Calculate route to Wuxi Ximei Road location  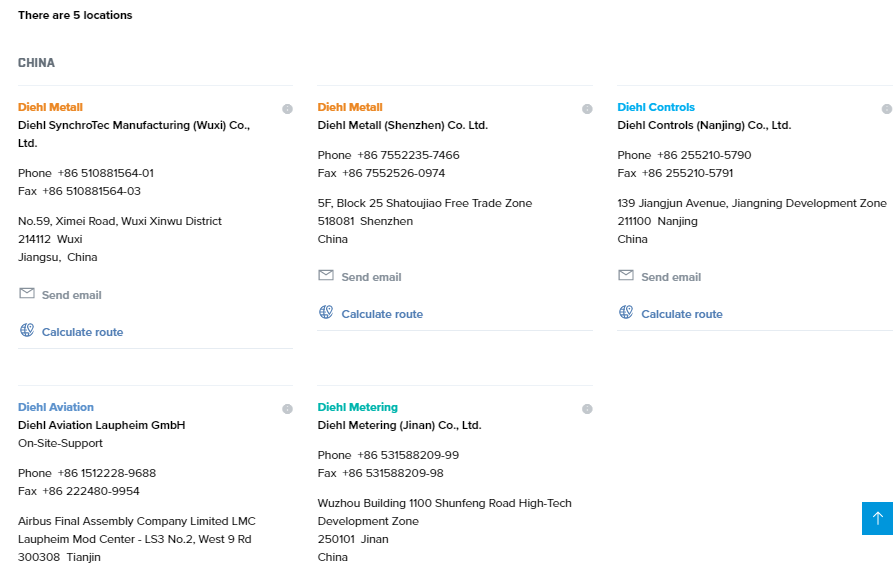(x=82, y=332)
